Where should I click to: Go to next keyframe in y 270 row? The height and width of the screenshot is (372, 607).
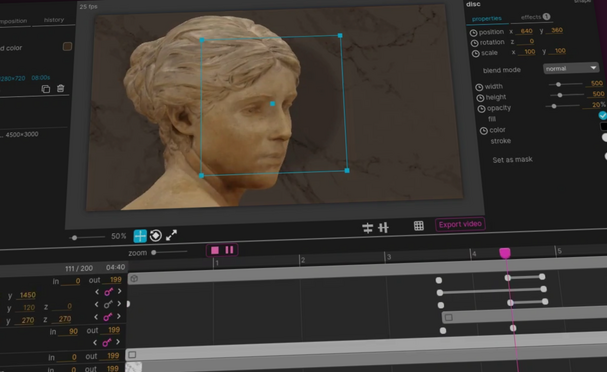click(119, 317)
